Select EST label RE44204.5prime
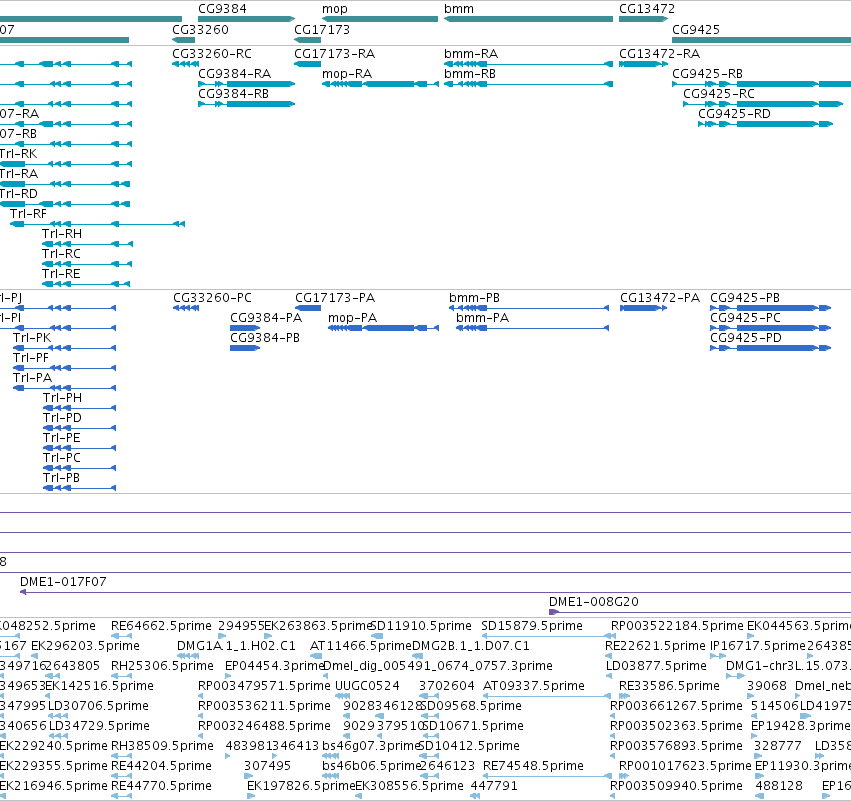 coord(161,767)
